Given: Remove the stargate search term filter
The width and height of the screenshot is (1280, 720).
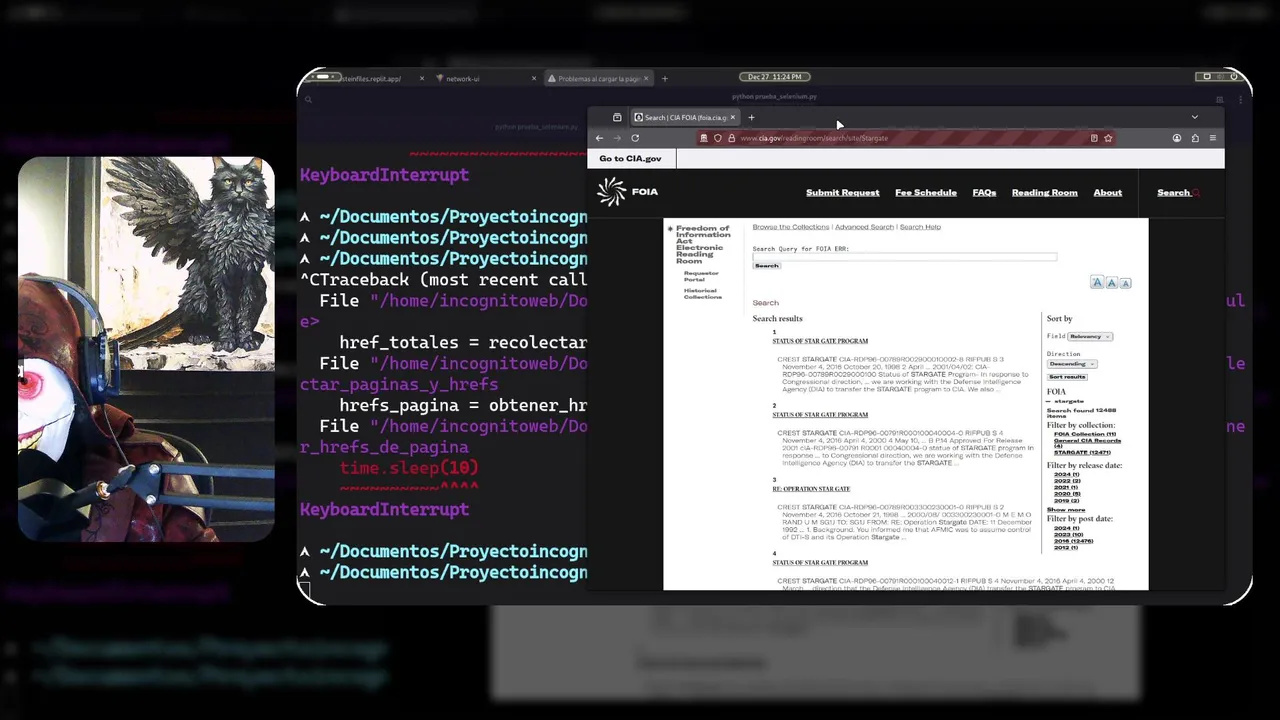Looking at the screenshot, I should tap(1050, 401).
